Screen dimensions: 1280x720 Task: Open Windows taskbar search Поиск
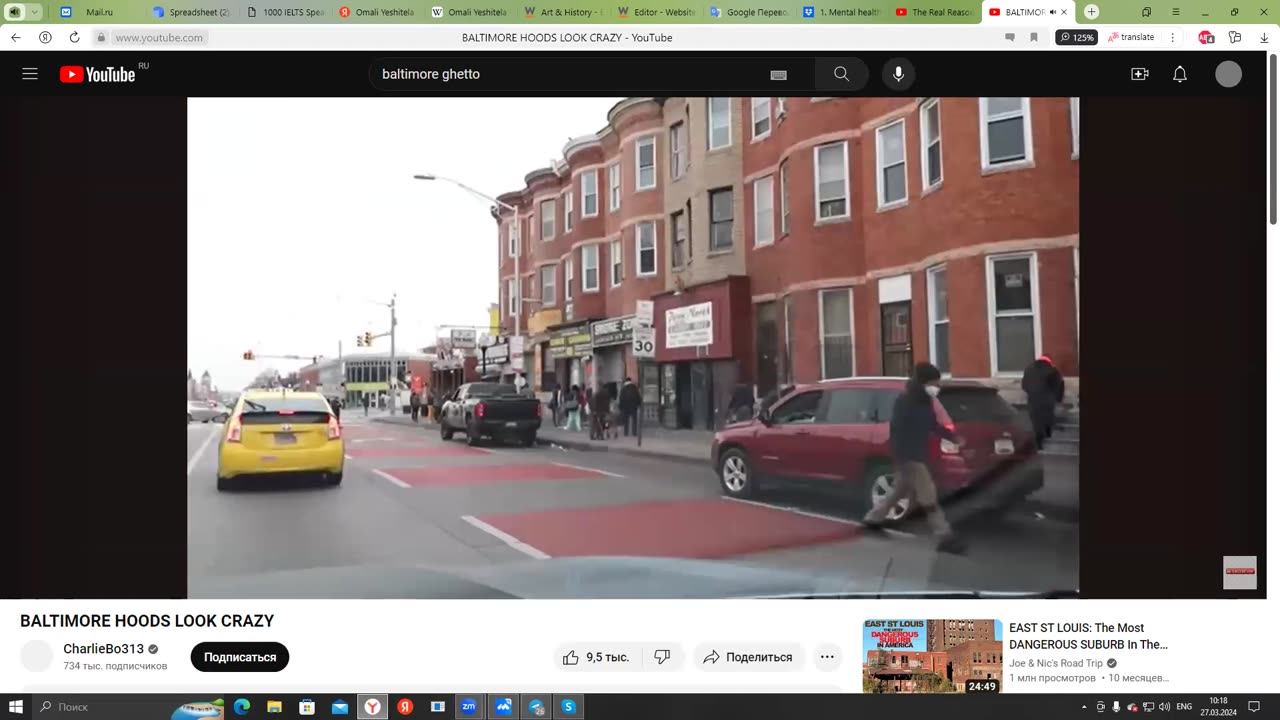click(x=130, y=707)
